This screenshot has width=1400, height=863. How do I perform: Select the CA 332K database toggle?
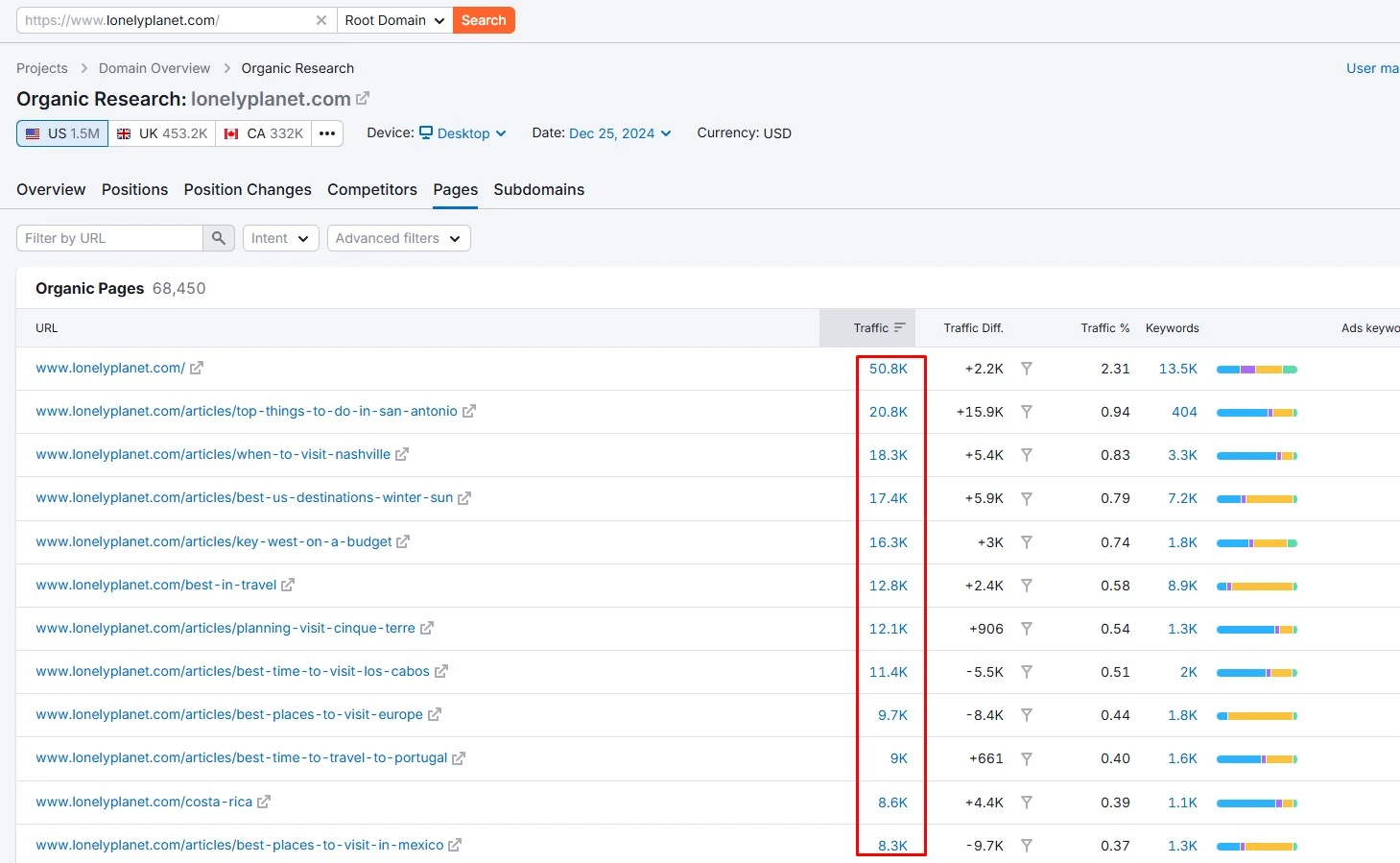click(264, 133)
